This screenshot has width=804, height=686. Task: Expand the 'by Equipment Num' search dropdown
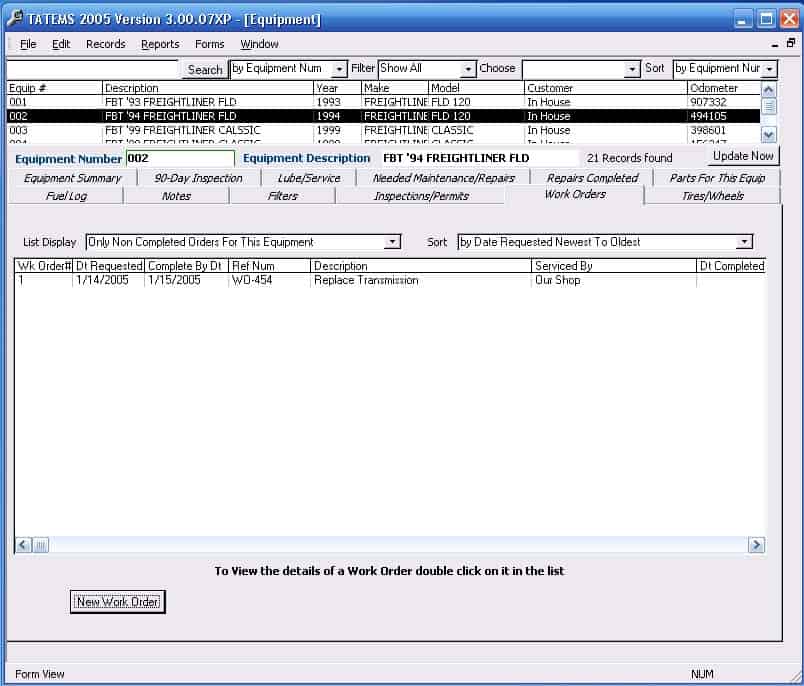click(339, 69)
